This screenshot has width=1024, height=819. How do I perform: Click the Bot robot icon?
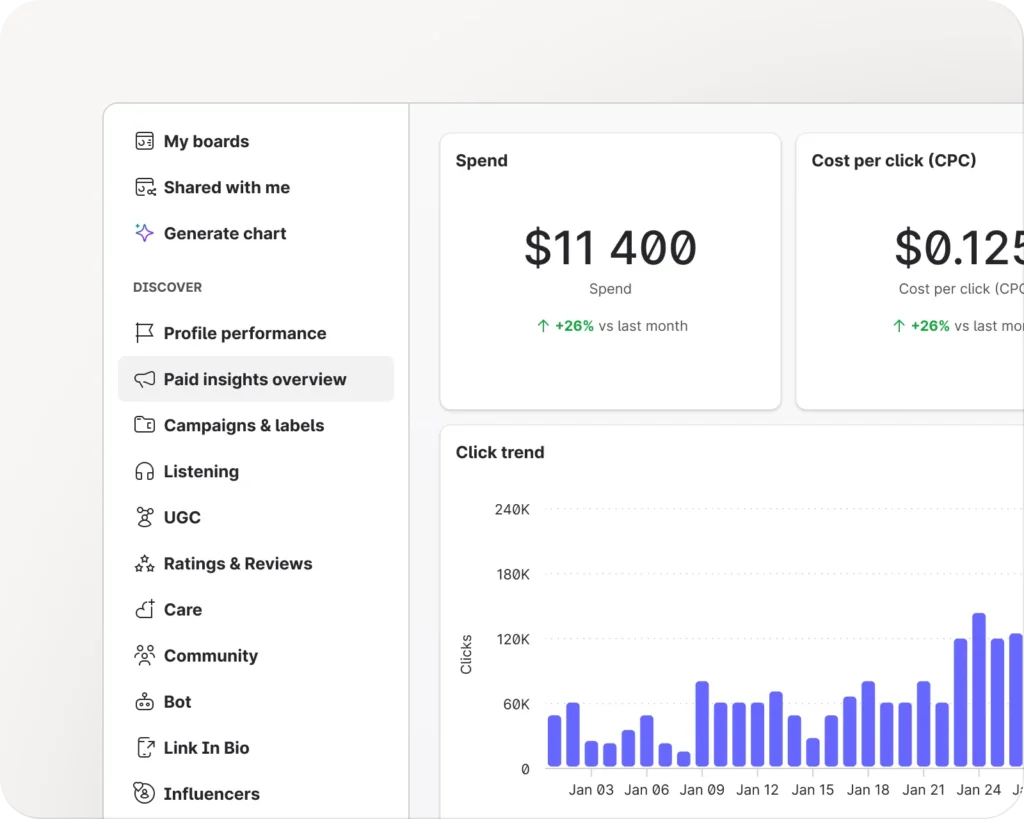(144, 702)
